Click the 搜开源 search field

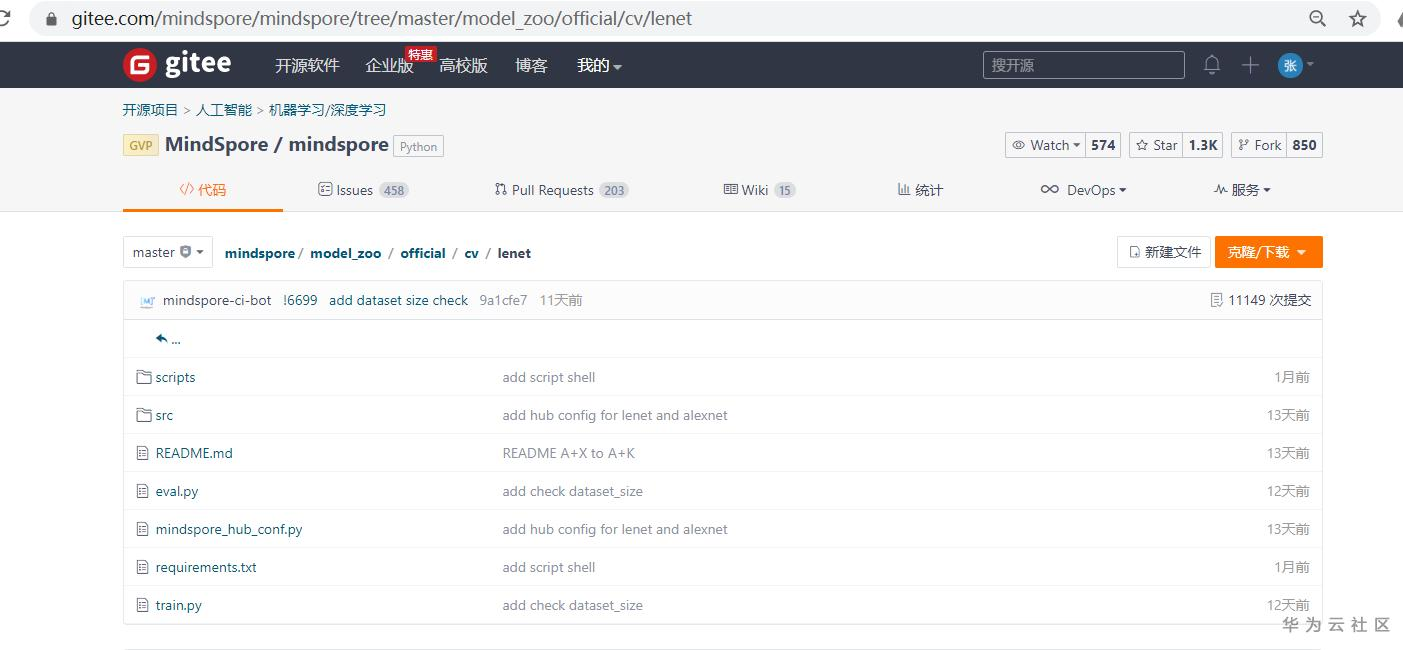pyautogui.click(x=1083, y=65)
